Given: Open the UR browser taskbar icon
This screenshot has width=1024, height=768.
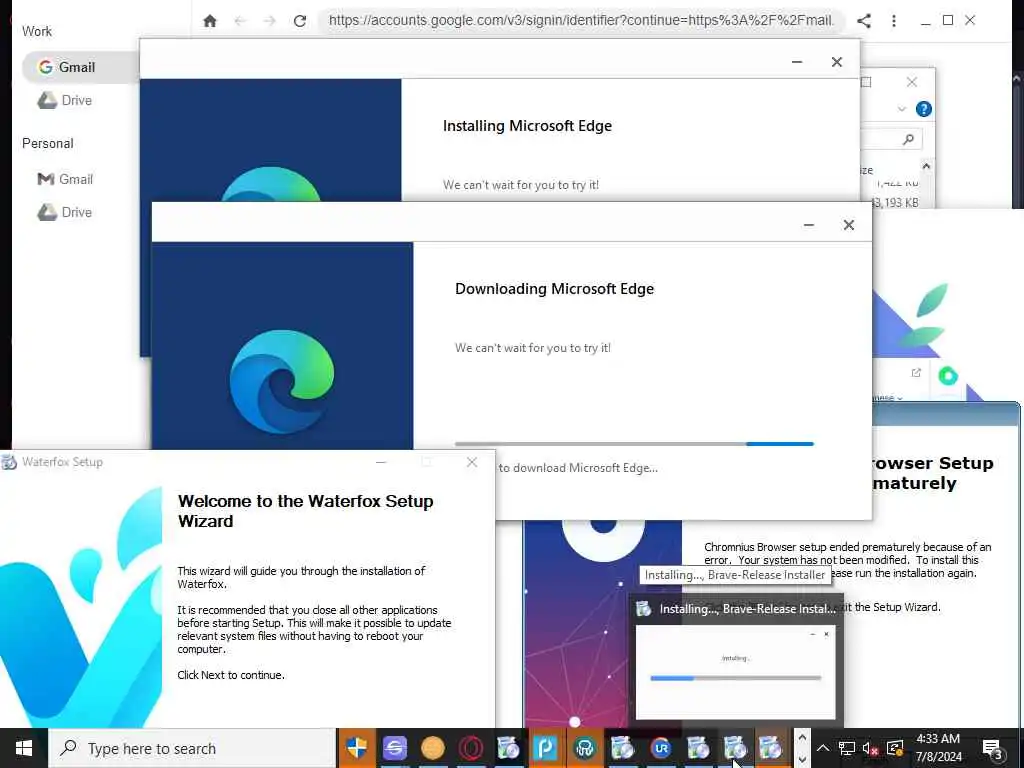Looking at the screenshot, I should coord(660,748).
